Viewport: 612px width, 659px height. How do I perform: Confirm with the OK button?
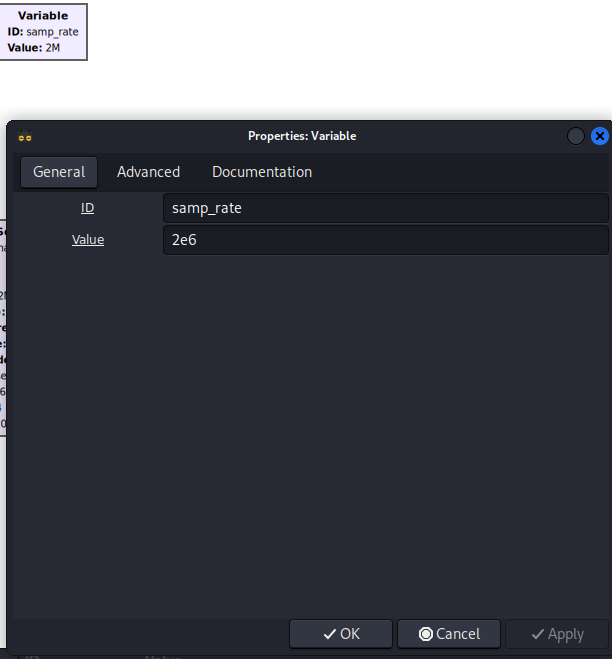(x=341, y=634)
